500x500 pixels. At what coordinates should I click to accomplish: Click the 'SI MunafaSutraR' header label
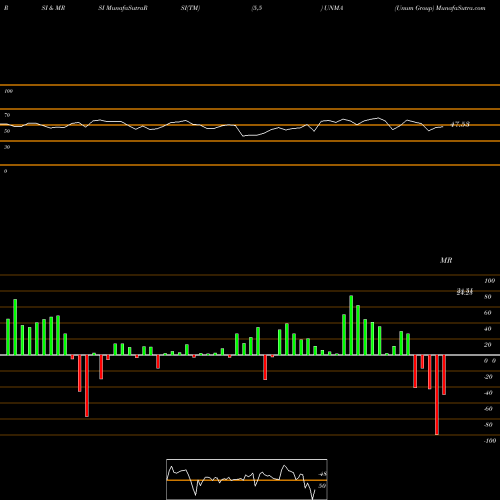pyautogui.click(x=123, y=8)
